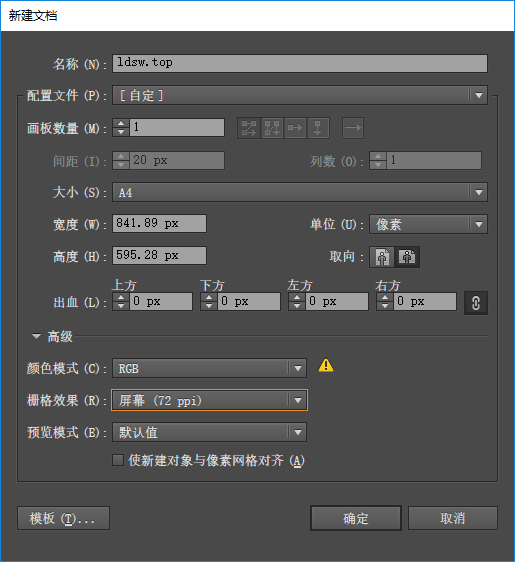This screenshot has height=562, width=515.
Task: Enable align new objects to pixel grid
Action: point(118,460)
